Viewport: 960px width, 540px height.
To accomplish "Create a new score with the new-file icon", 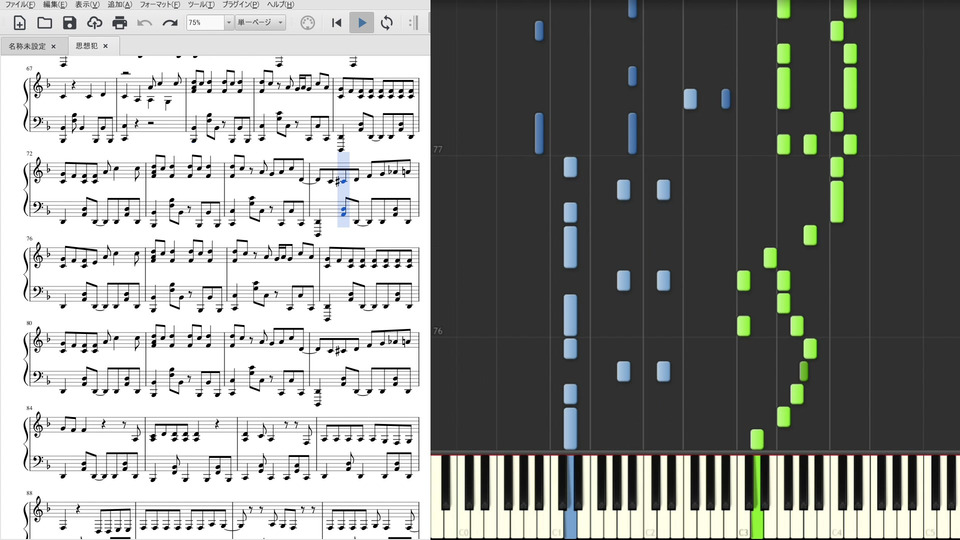I will [x=19, y=23].
